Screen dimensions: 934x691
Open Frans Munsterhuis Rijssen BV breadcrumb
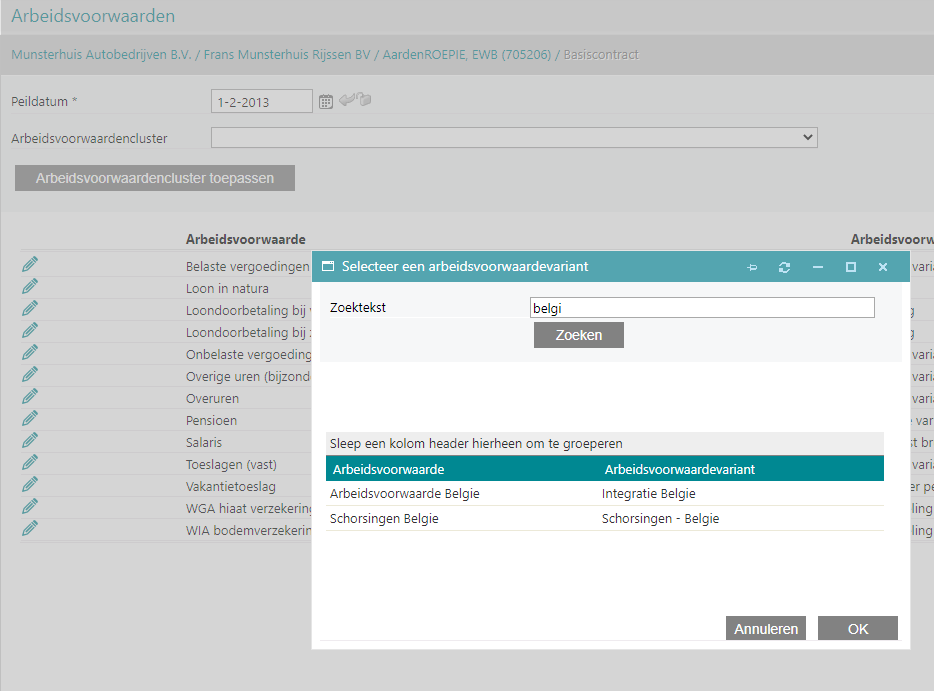click(287, 55)
